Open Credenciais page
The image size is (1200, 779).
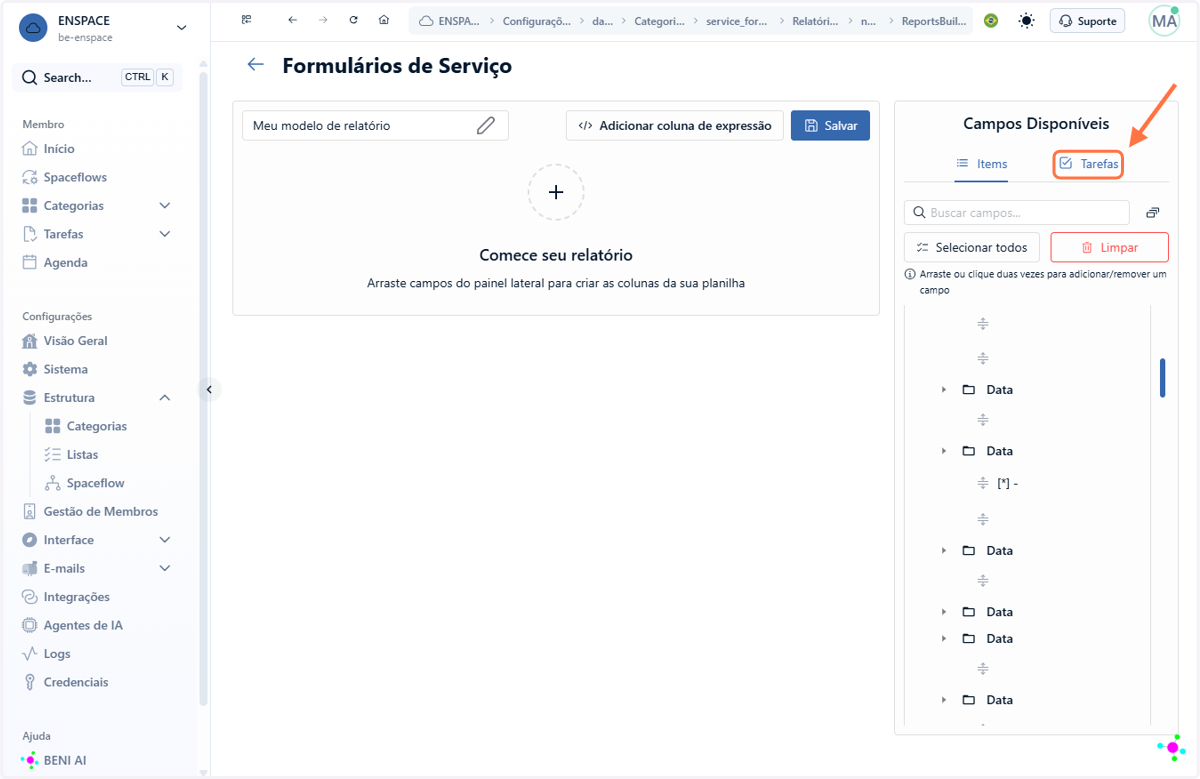(x=75, y=682)
